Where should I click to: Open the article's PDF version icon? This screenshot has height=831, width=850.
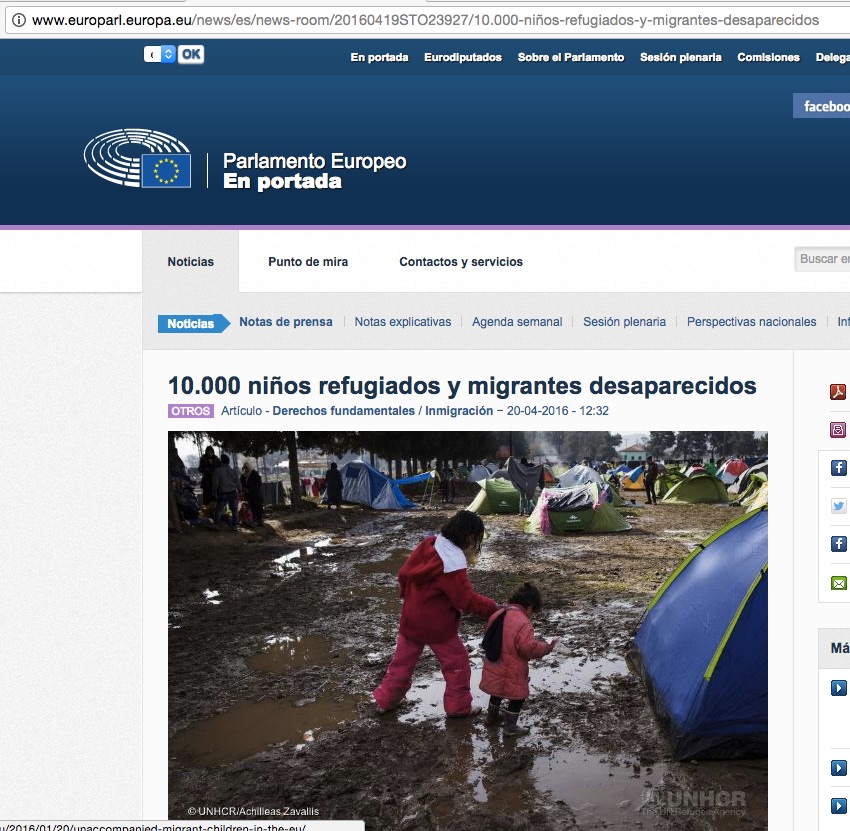[x=838, y=392]
